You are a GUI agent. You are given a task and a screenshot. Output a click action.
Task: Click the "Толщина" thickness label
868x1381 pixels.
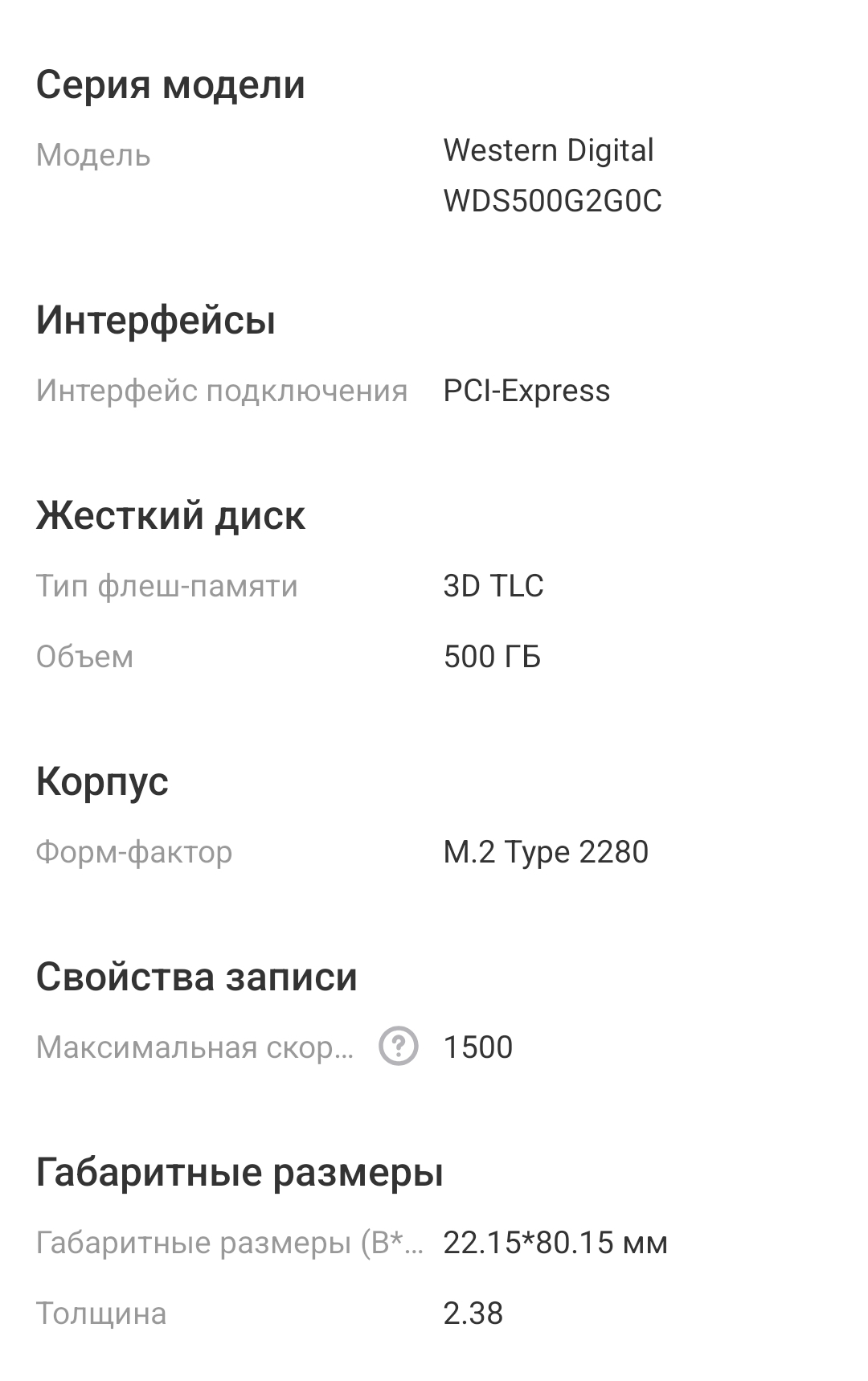point(101,1313)
